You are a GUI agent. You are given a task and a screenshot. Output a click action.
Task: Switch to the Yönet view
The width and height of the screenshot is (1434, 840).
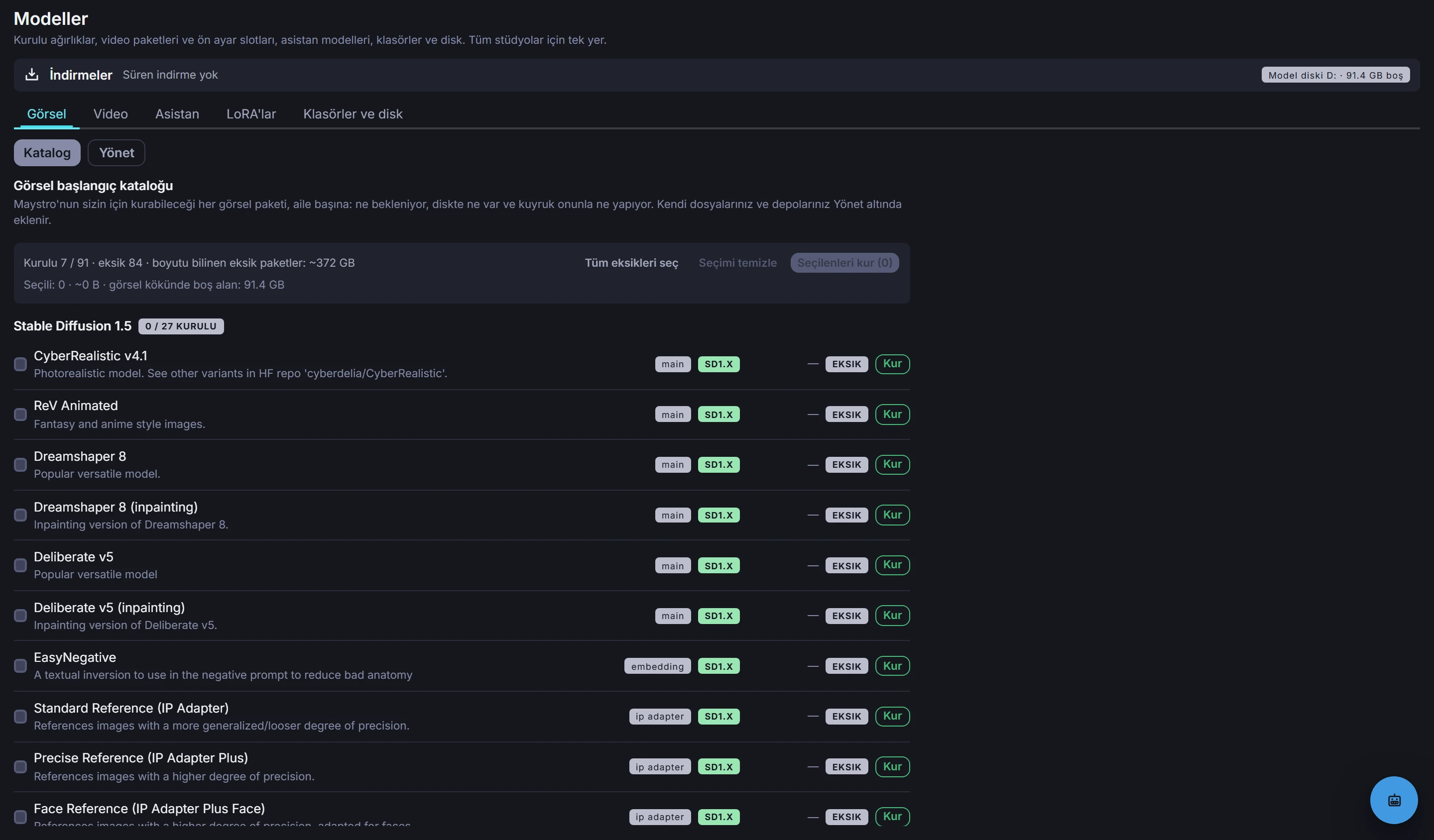coord(116,152)
